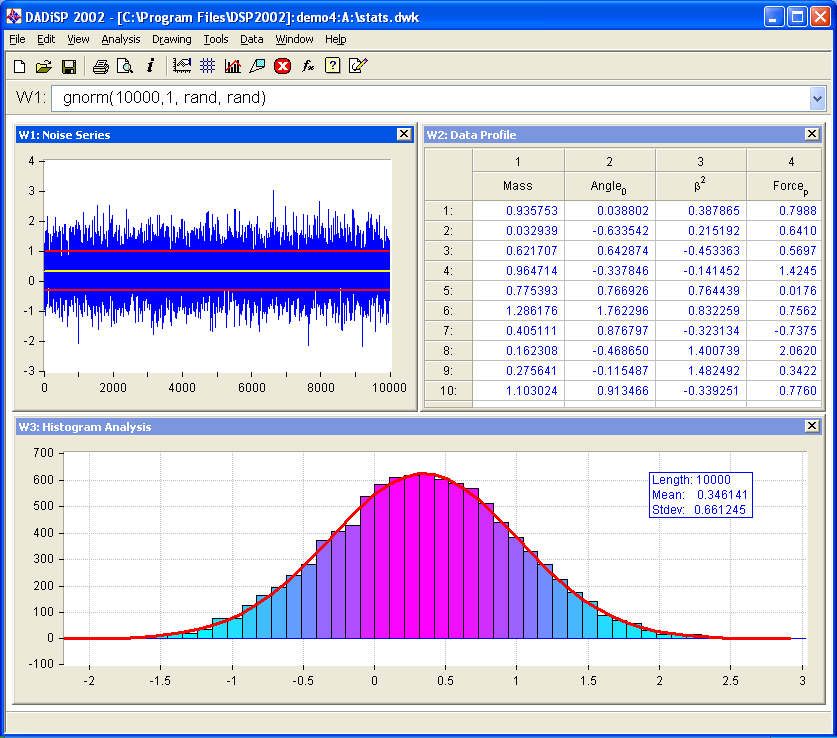Click the gnorm formula input field
Viewport: 837px width, 738px height.
point(430,98)
